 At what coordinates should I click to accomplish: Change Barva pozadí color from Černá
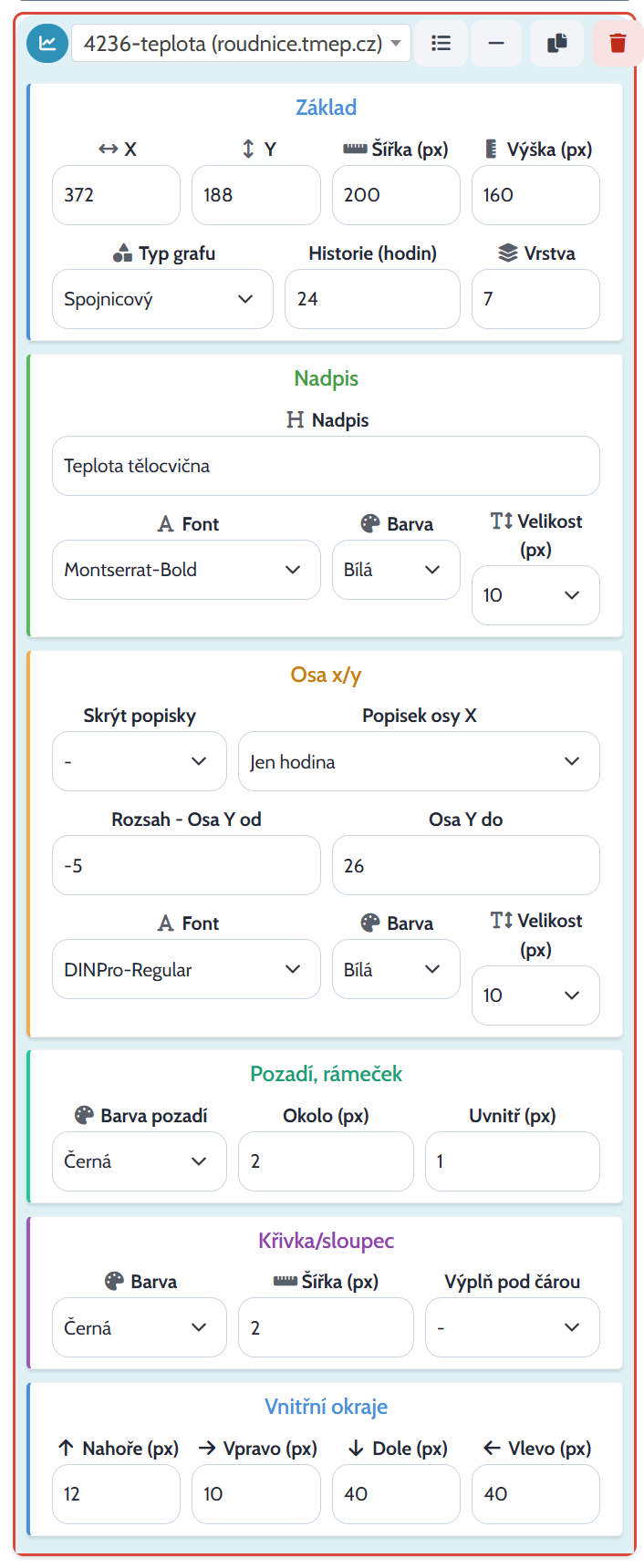point(140,1161)
